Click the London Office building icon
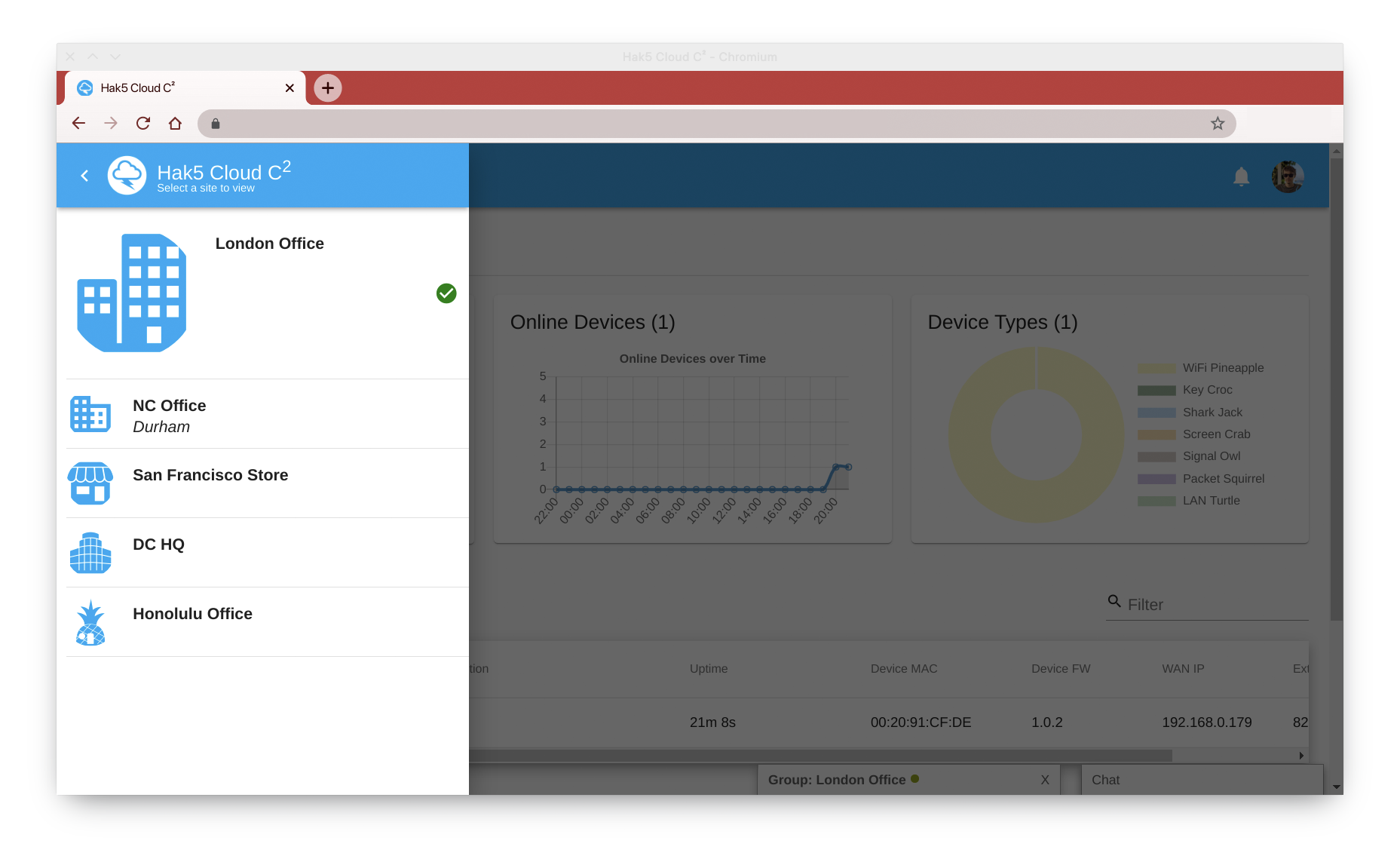1400x865 pixels. tap(132, 293)
